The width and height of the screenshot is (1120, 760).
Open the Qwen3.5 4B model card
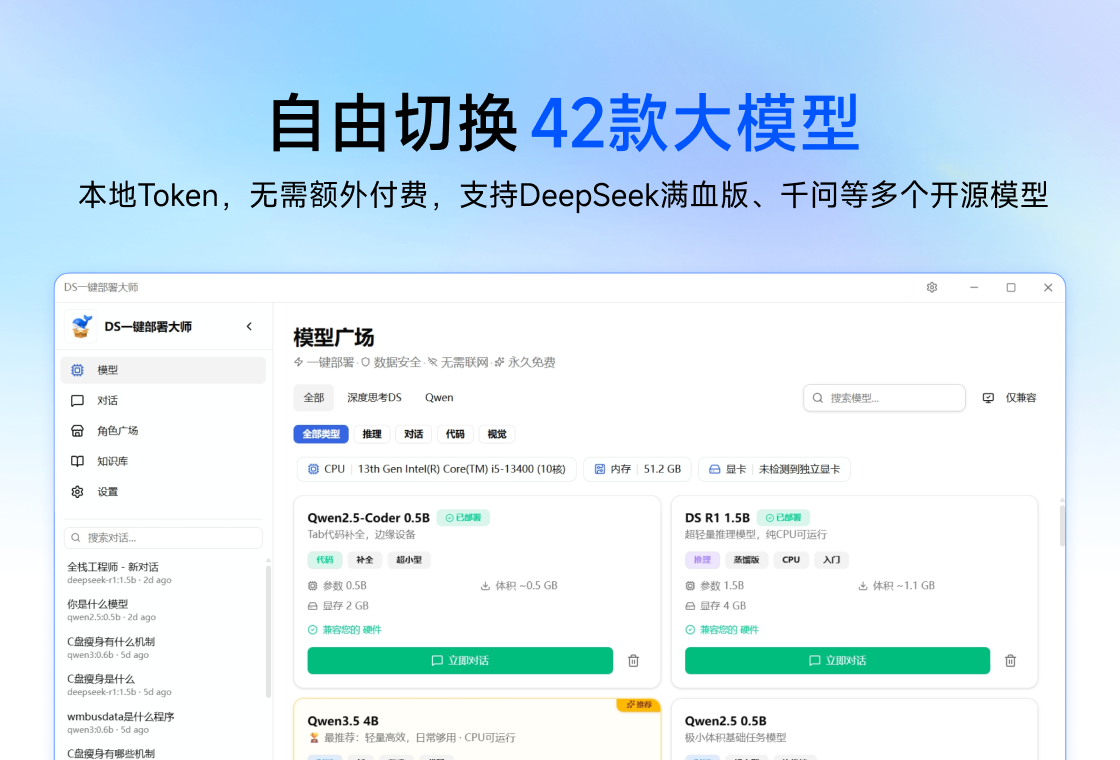(477, 729)
